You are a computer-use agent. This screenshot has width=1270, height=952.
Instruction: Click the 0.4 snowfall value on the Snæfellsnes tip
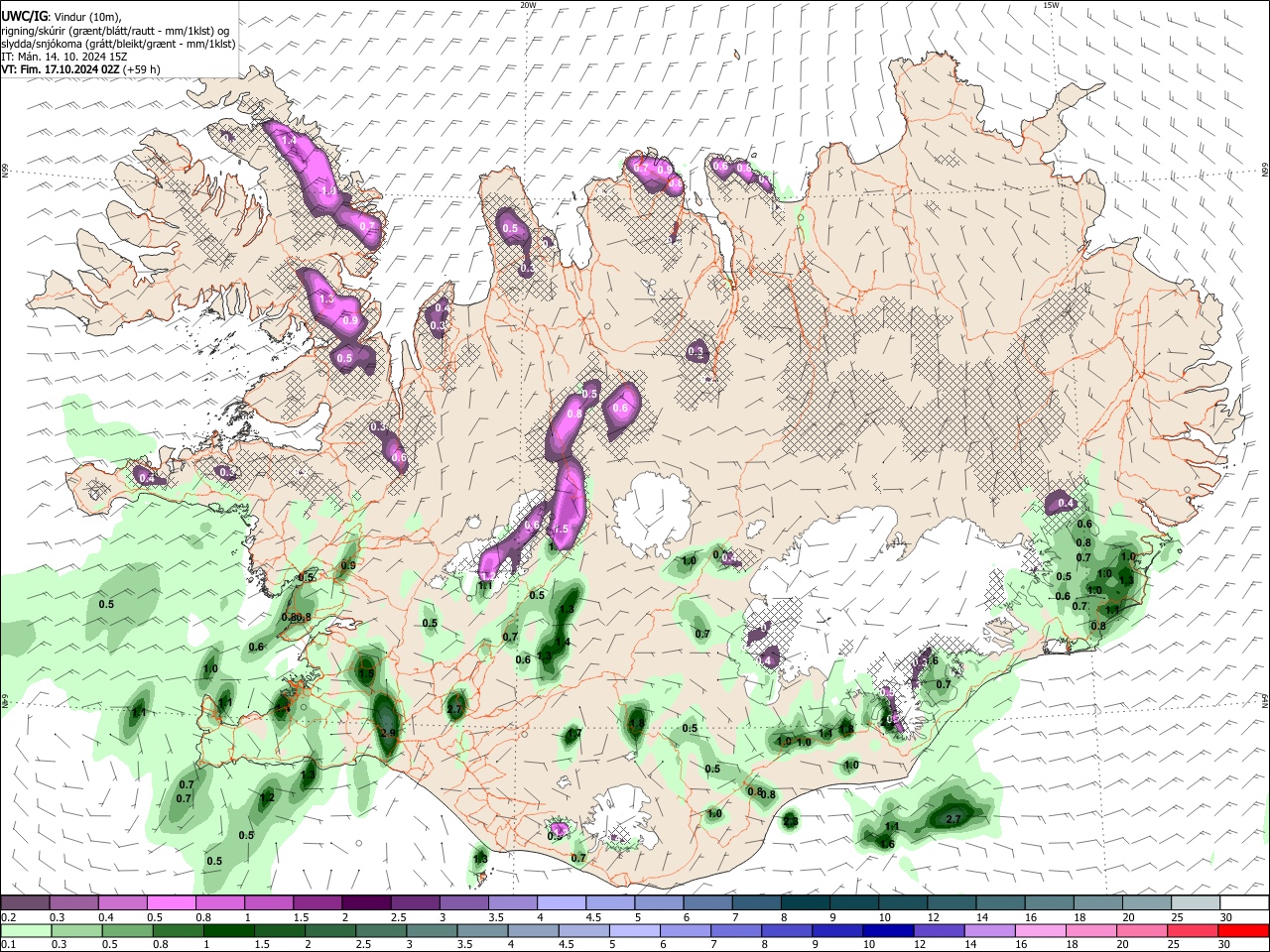point(147,478)
